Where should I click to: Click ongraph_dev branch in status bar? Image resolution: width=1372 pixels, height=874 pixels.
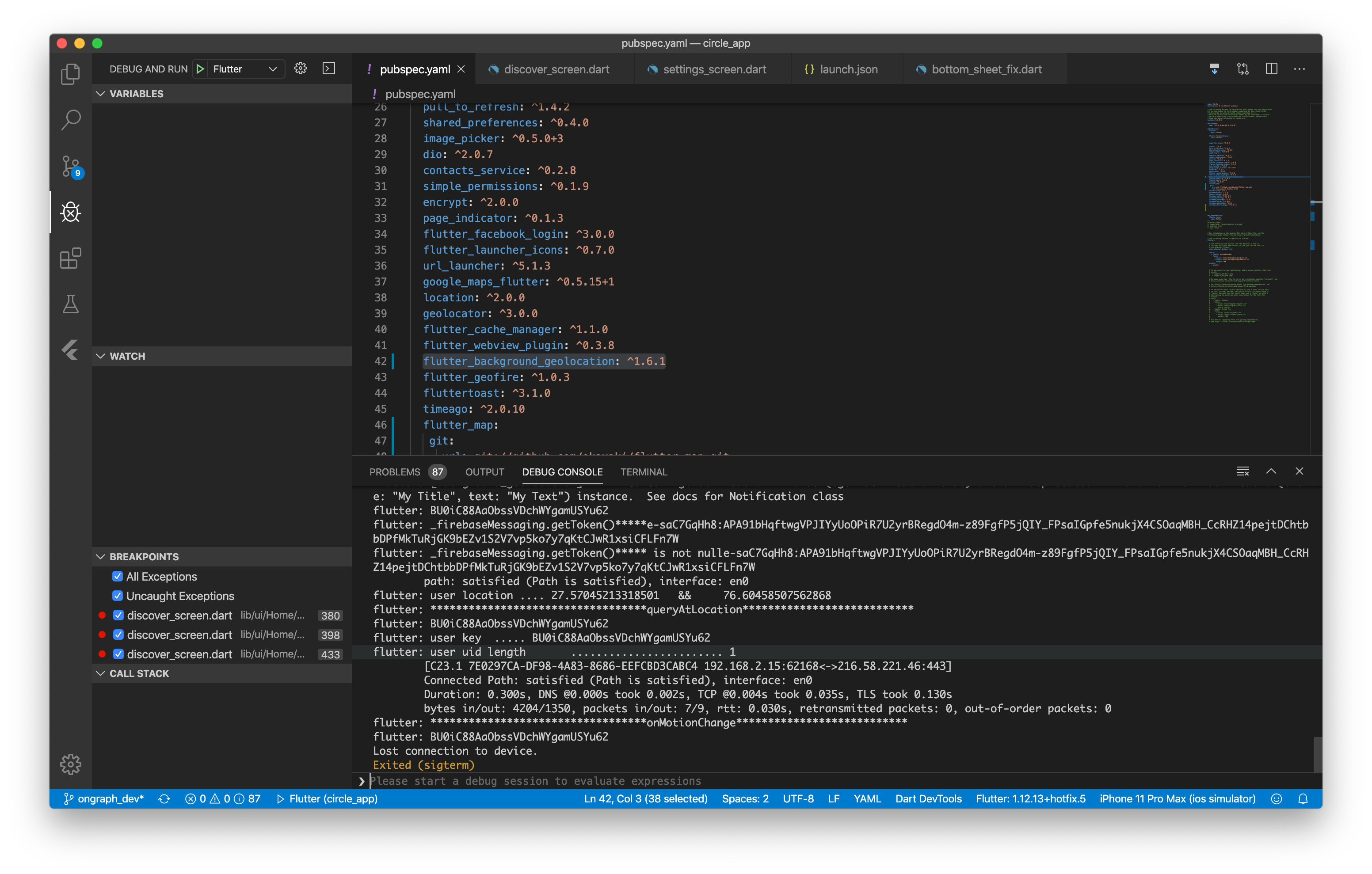coord(104,799)
